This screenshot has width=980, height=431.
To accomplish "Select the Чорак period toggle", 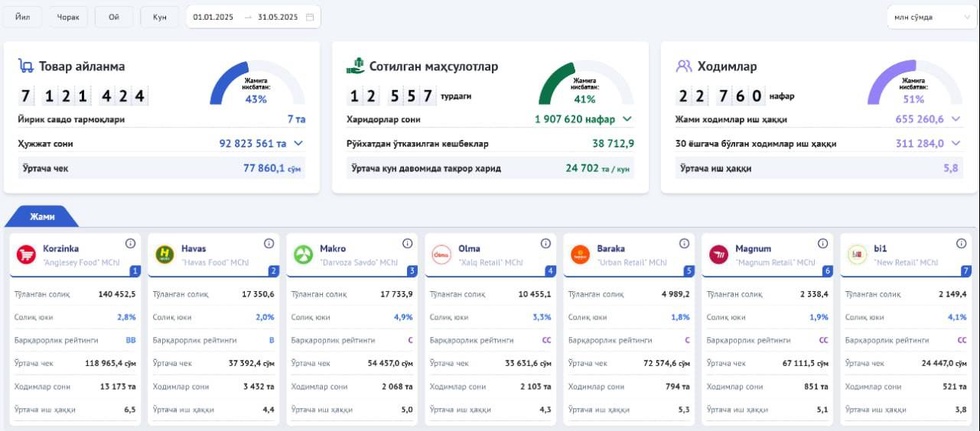I will (x=68, y=17).
